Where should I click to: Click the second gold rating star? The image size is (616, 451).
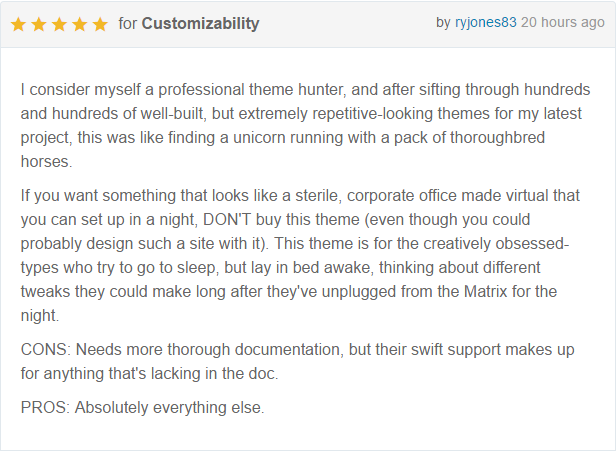coord(39,24)
